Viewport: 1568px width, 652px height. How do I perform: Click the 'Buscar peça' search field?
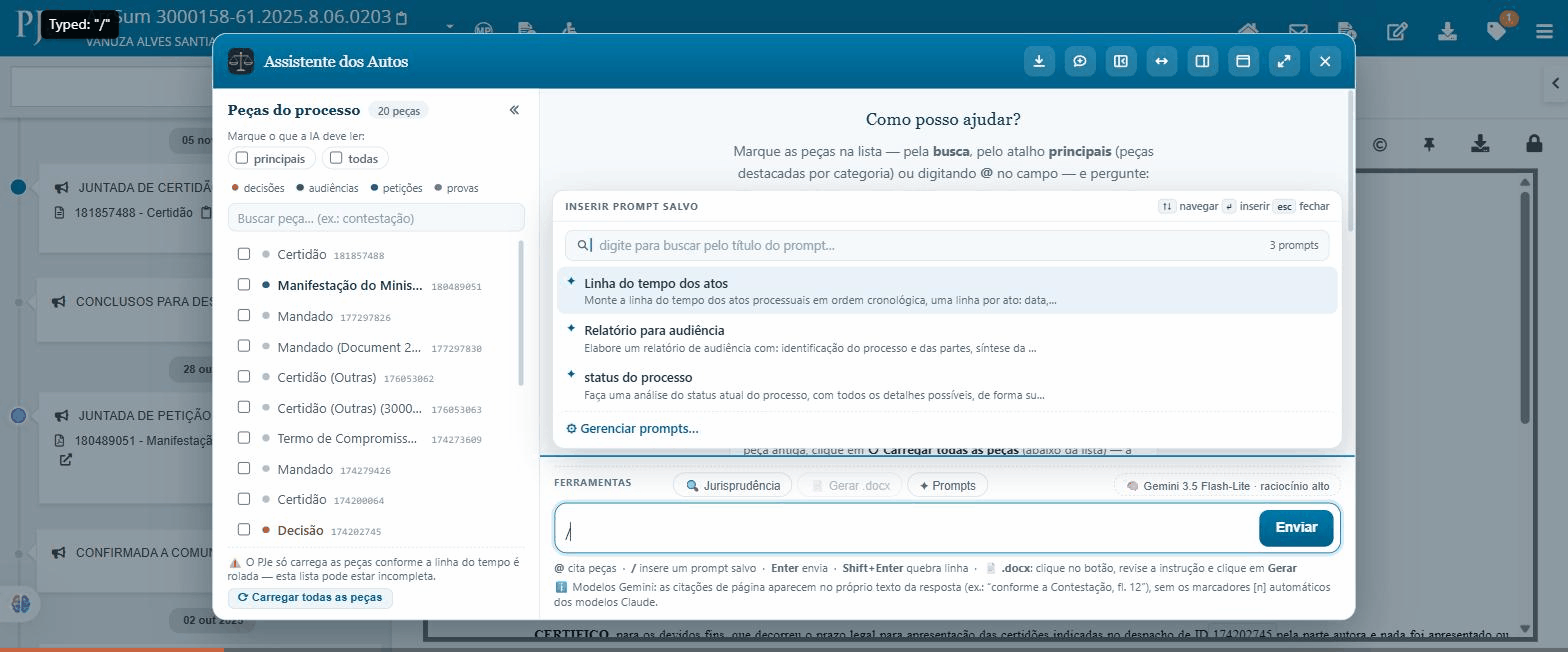[376, 218]
